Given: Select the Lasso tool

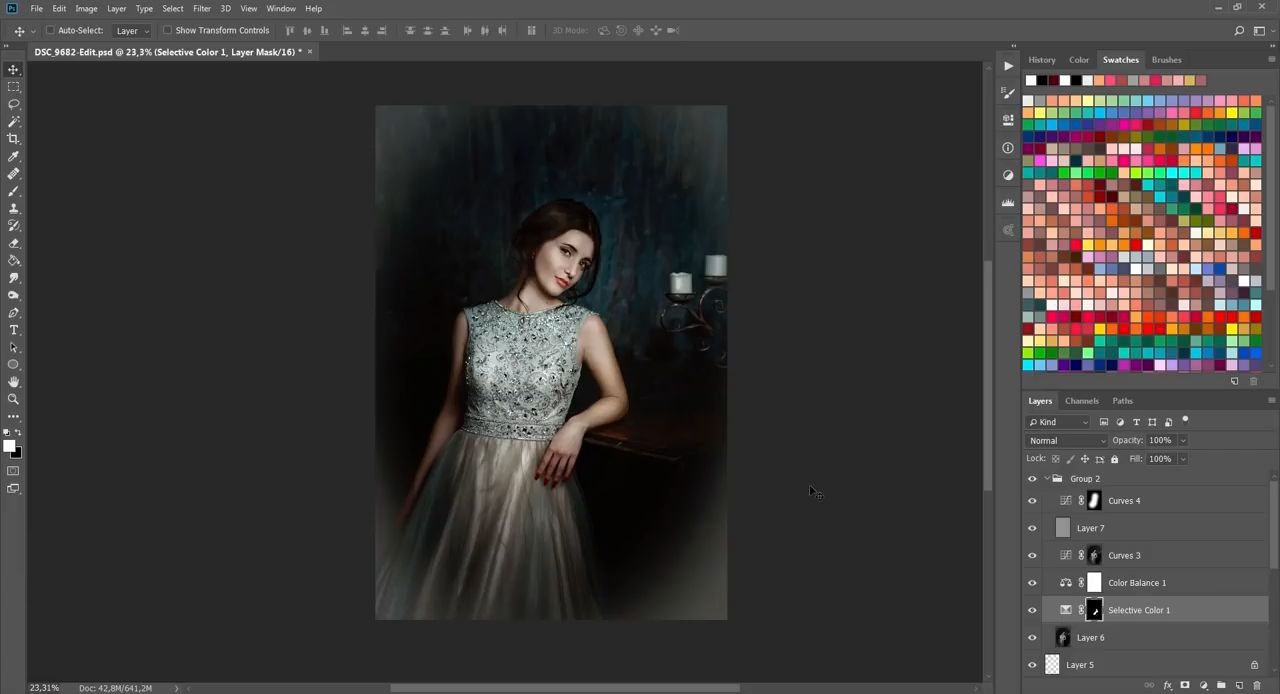Looking at the screenshot, I should click(x=14, y=104).
